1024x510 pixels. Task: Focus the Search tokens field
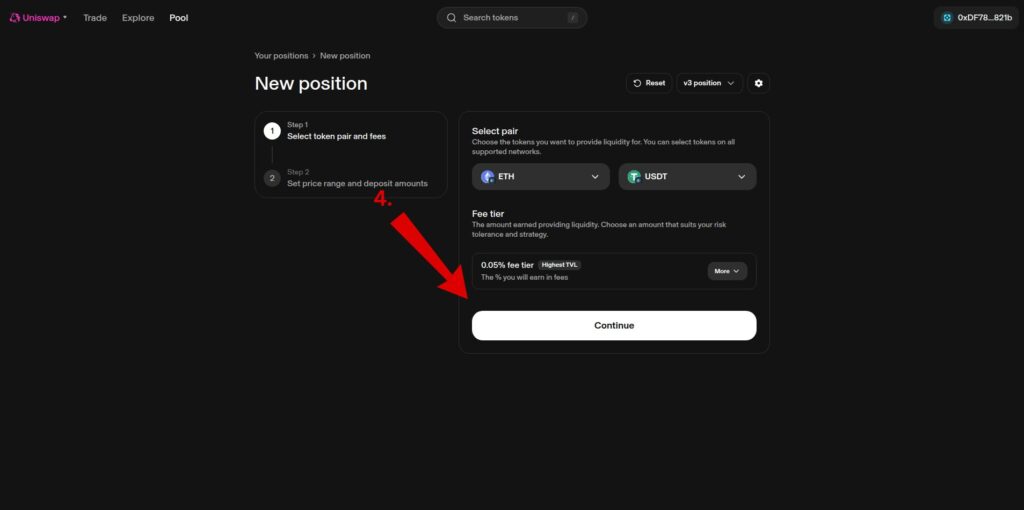(x=512, y=18)
